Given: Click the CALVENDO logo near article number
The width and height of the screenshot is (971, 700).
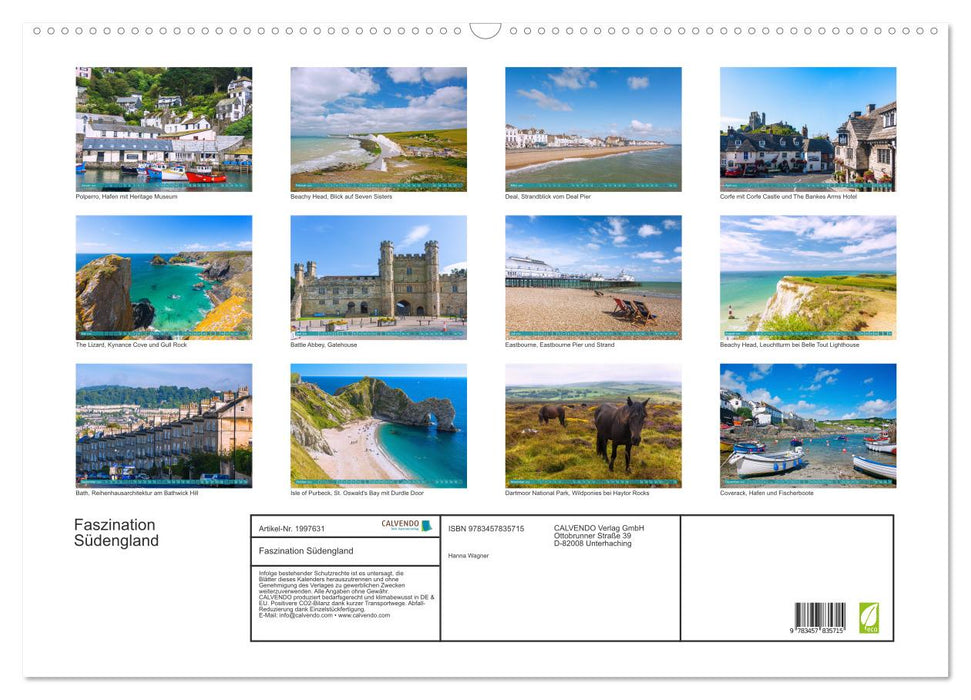Looking at the screenshot, I should pos(400,525).
